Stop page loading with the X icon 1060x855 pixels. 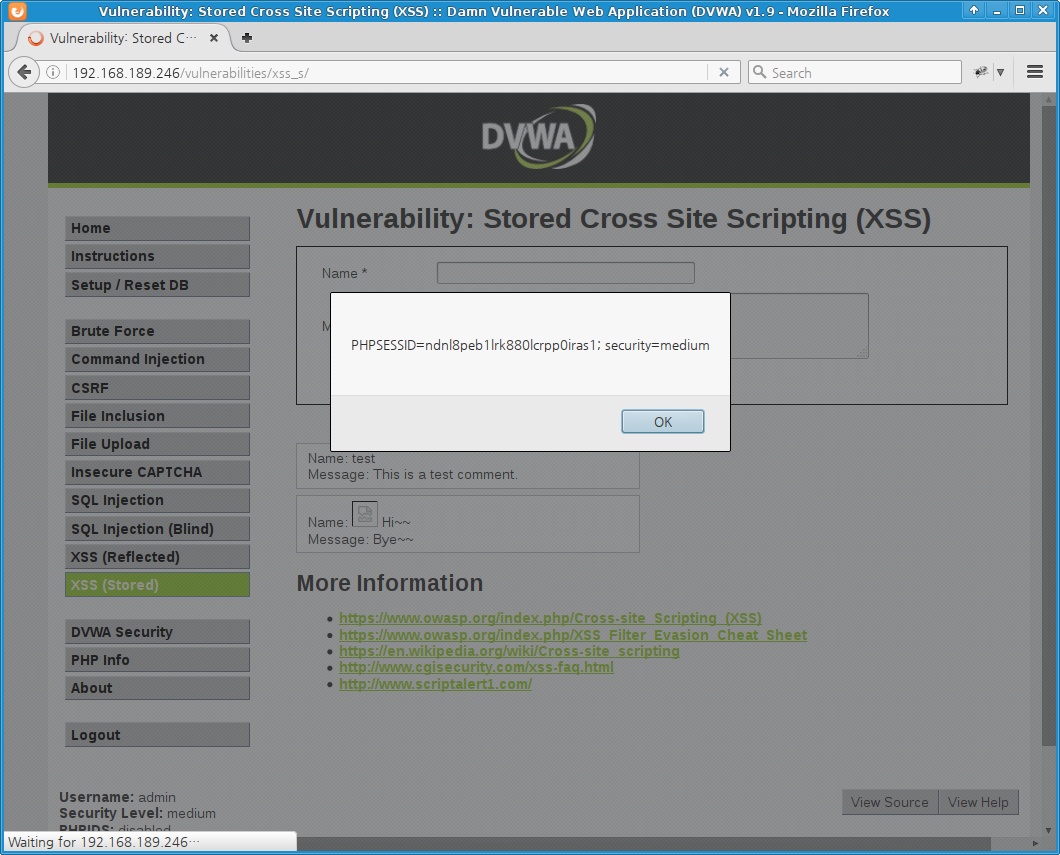click(723, 72)
